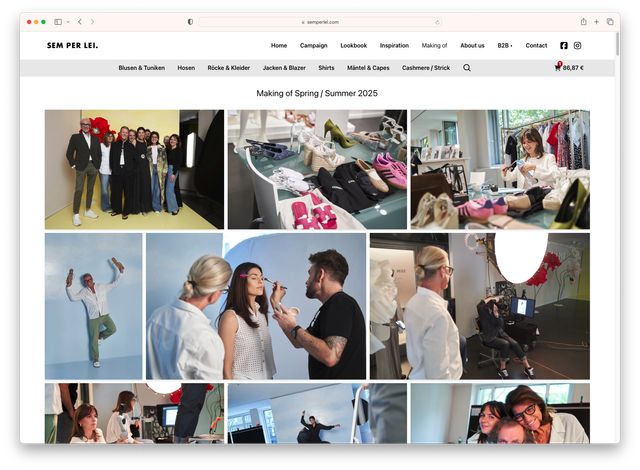The height and width of the screenshot is (470, 640).
Task: Click the privacy shield icon
Action: (x=190, y=21)
